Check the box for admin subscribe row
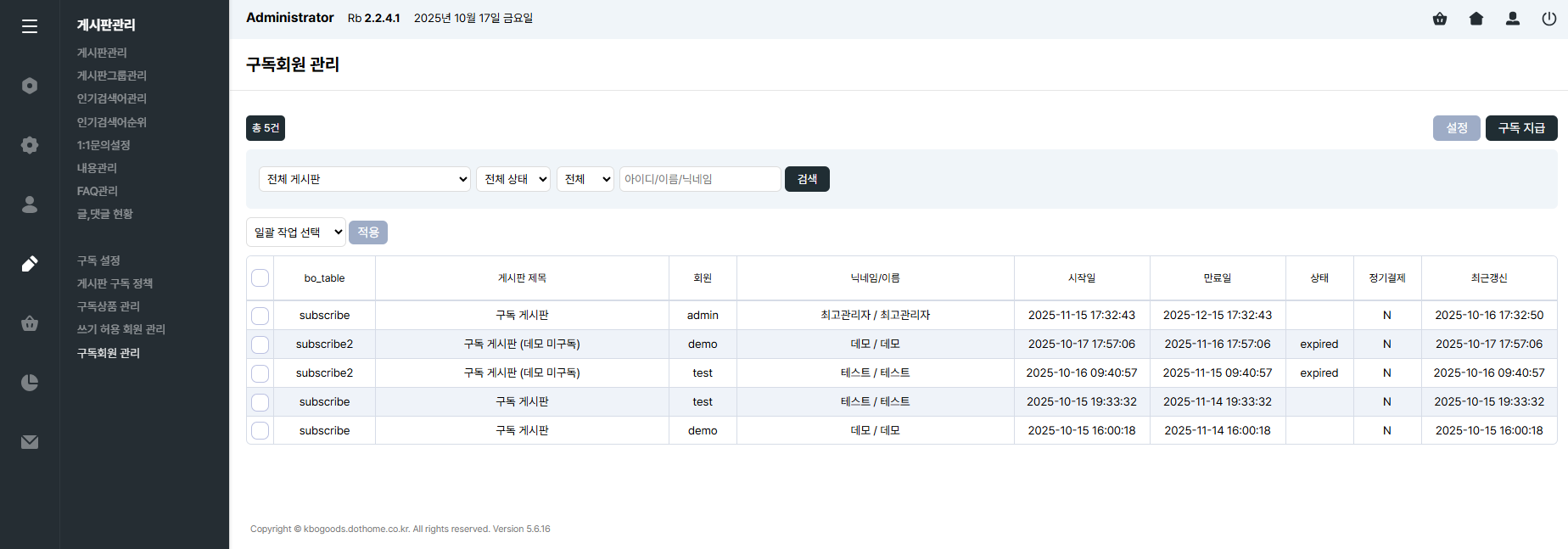The width and height of the screenshot is (1568, 549). click(260, 316)
